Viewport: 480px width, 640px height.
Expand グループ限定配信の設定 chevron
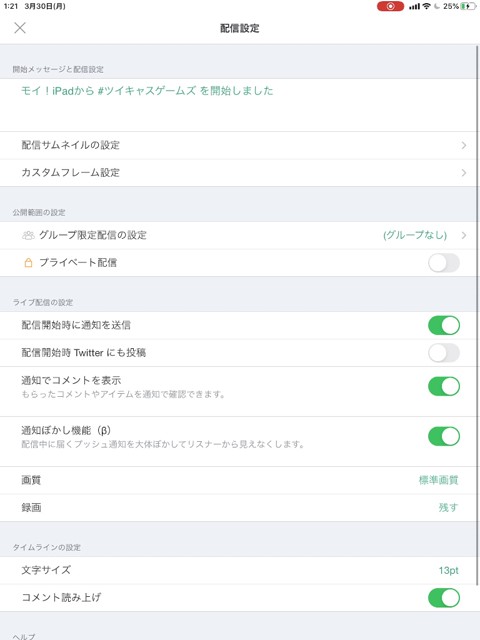(464, 236)
